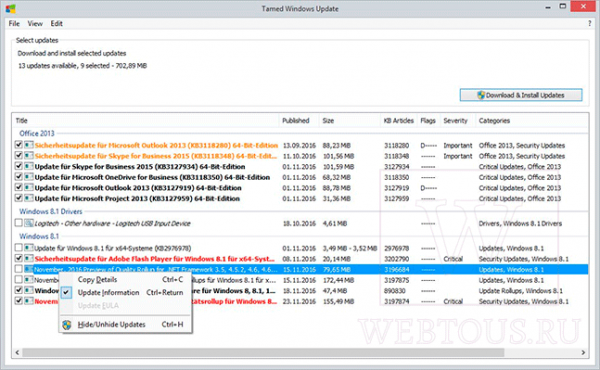Click the 3,49 MB - 3,52 MB size cell
The image size is (600, 370).
[350, 248]
